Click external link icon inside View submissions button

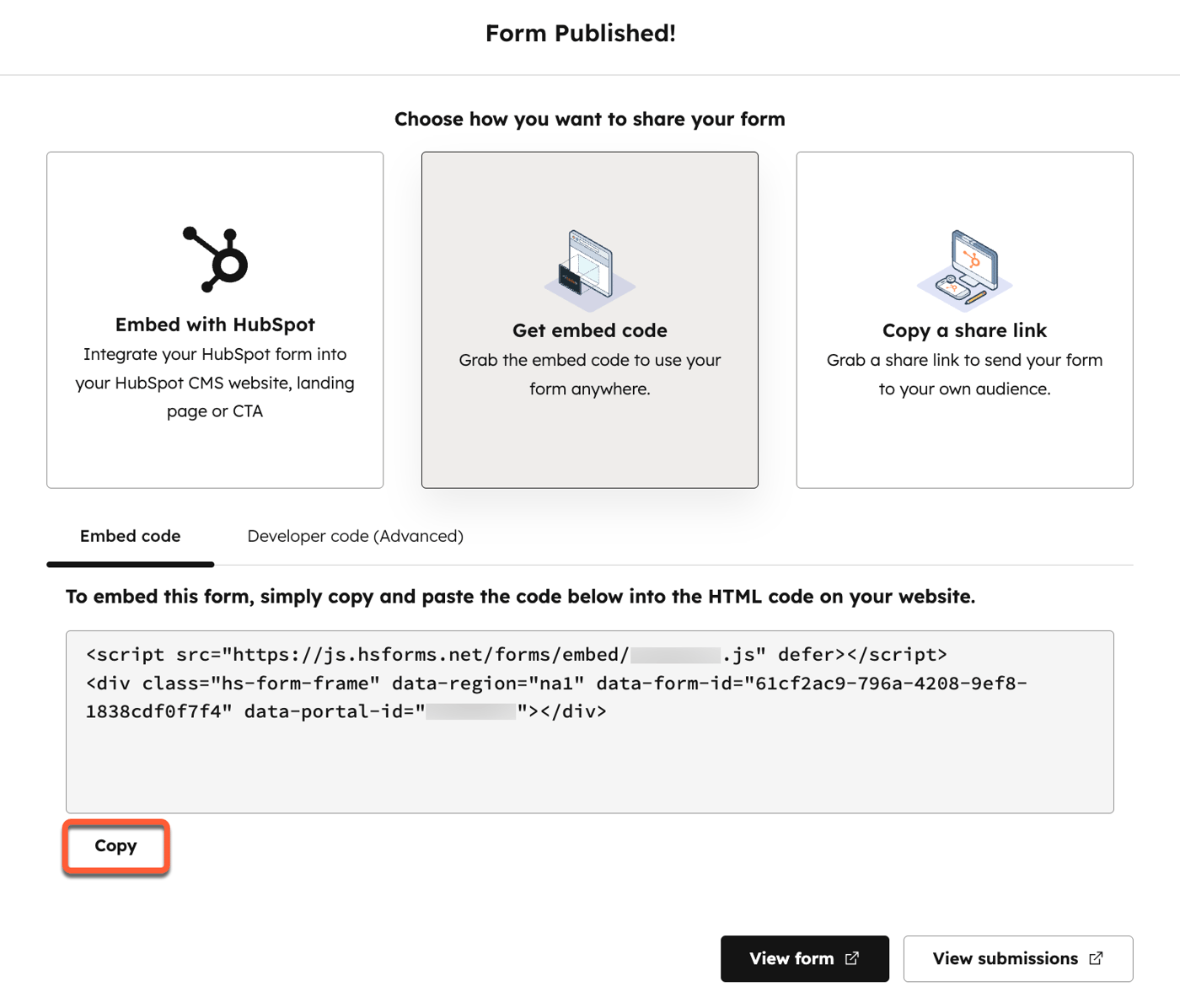tap(1096, 958)
